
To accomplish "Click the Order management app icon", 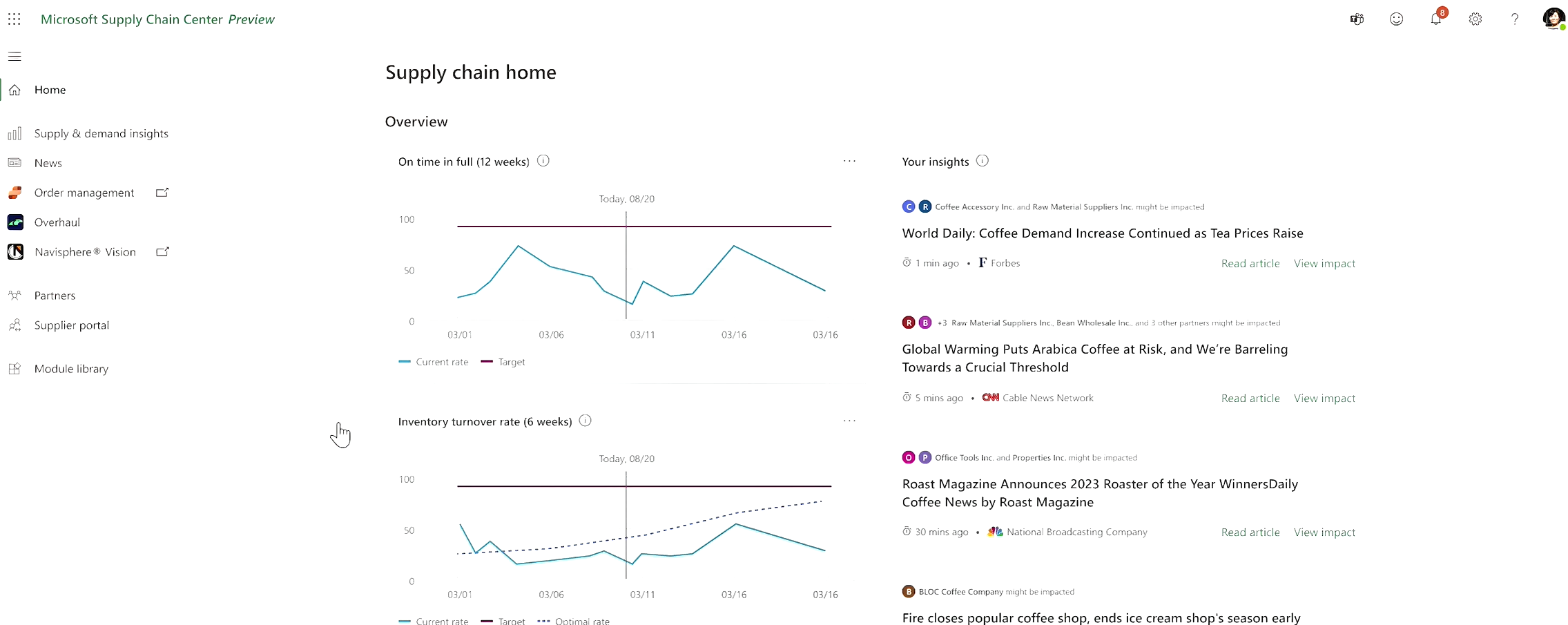I will (x=15, y=193).
